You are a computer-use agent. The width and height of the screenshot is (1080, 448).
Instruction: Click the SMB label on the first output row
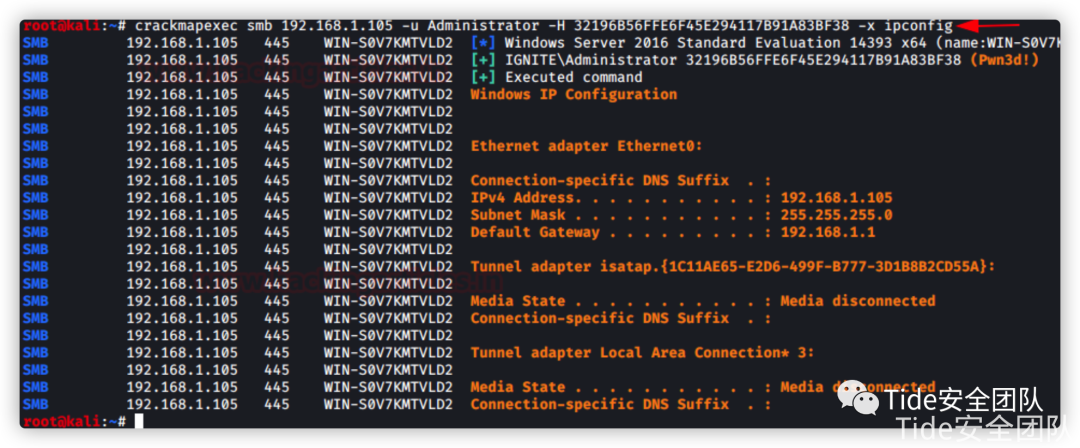tap(36, 43)
